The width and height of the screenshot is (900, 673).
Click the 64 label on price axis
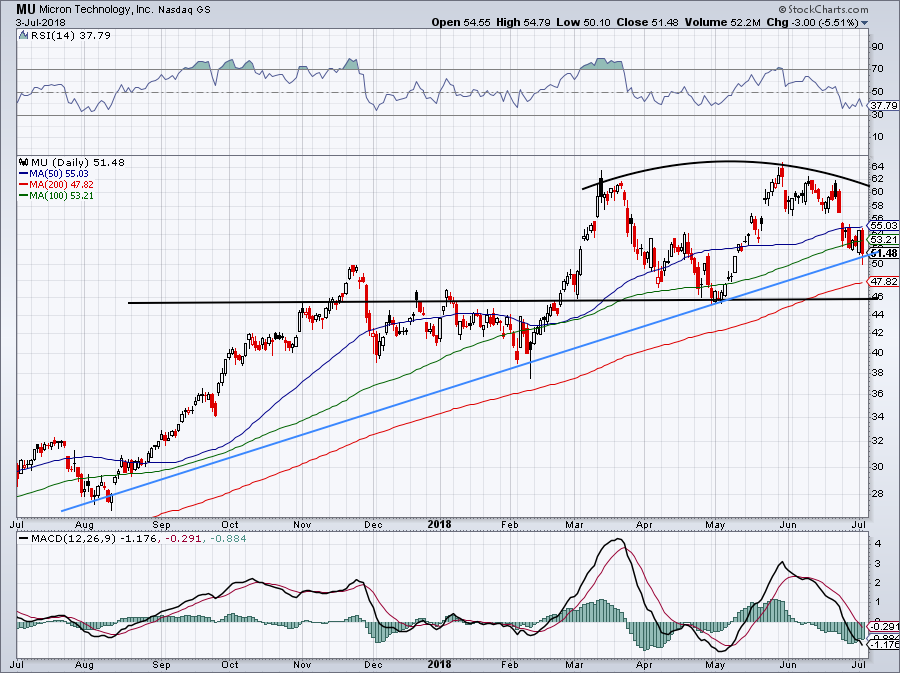coord(877,166)
